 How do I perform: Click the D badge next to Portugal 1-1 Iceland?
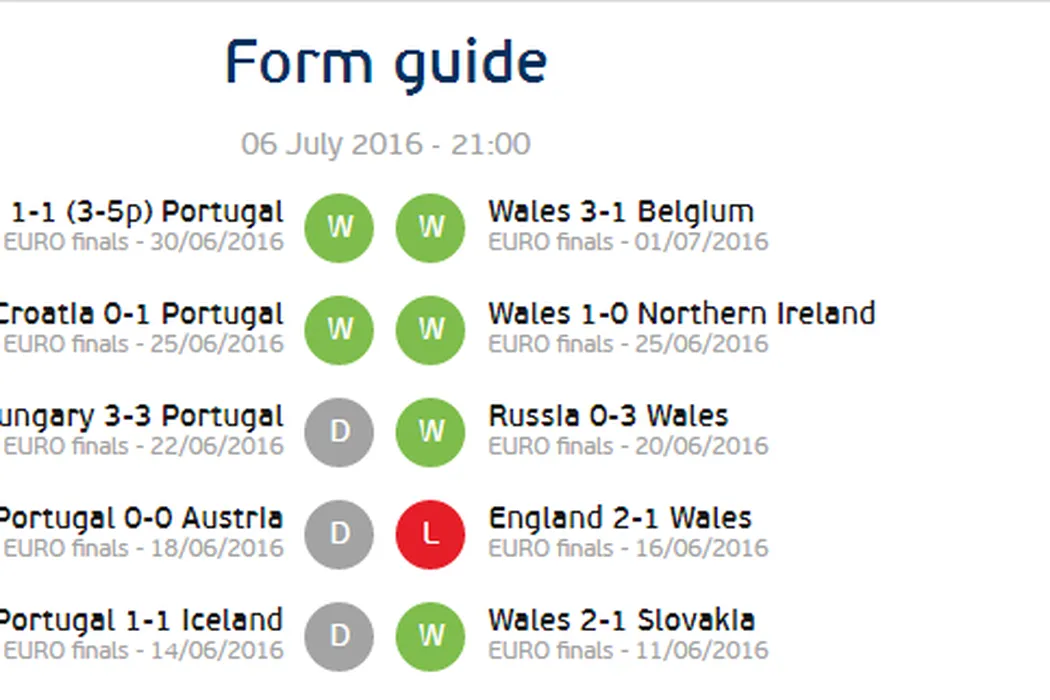click(339, 636)
